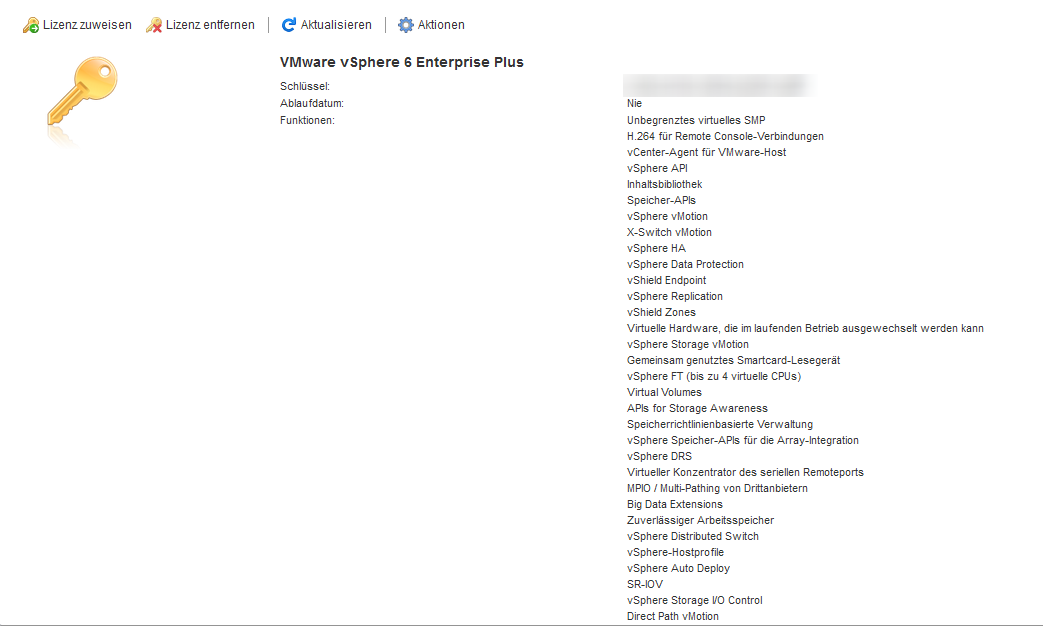The width and height of the screenshot is (1043, 626).
Task: Click the blurred license key value
Action: click(717, 86)
